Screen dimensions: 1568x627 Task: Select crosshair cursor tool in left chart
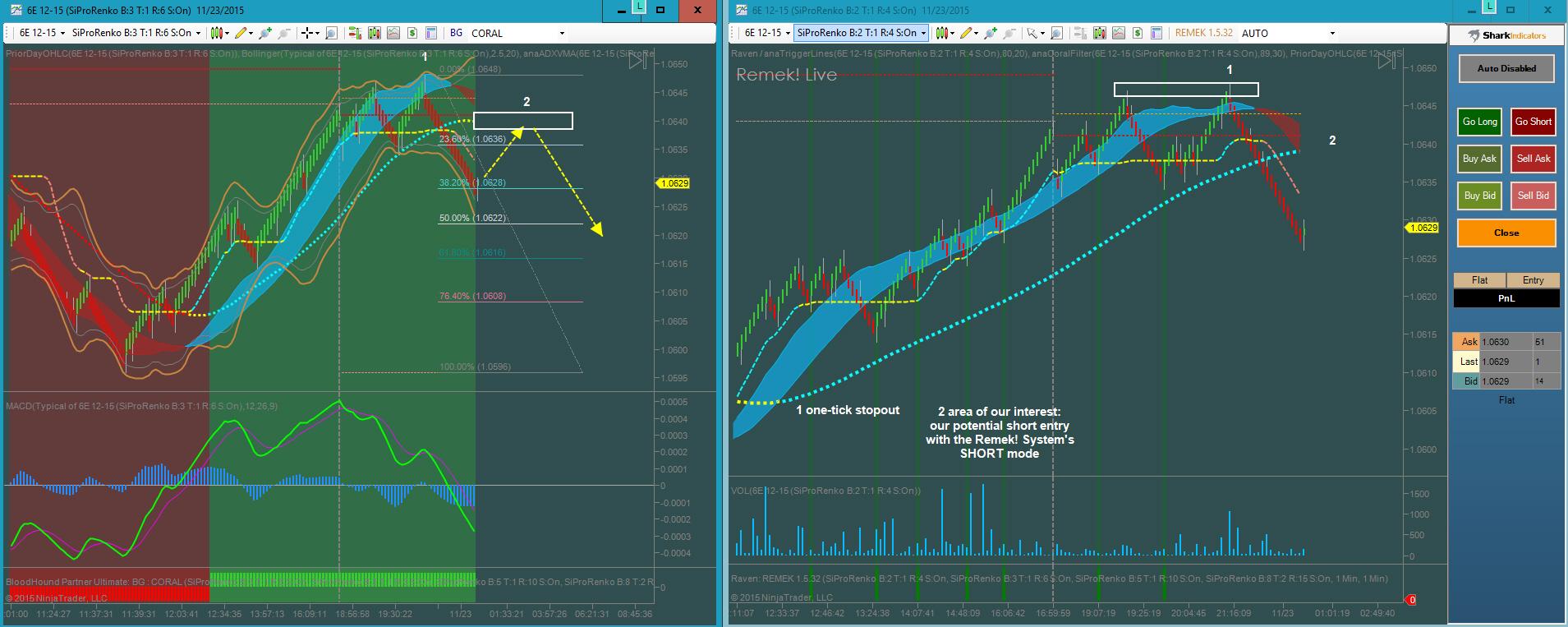coord(306,33)
